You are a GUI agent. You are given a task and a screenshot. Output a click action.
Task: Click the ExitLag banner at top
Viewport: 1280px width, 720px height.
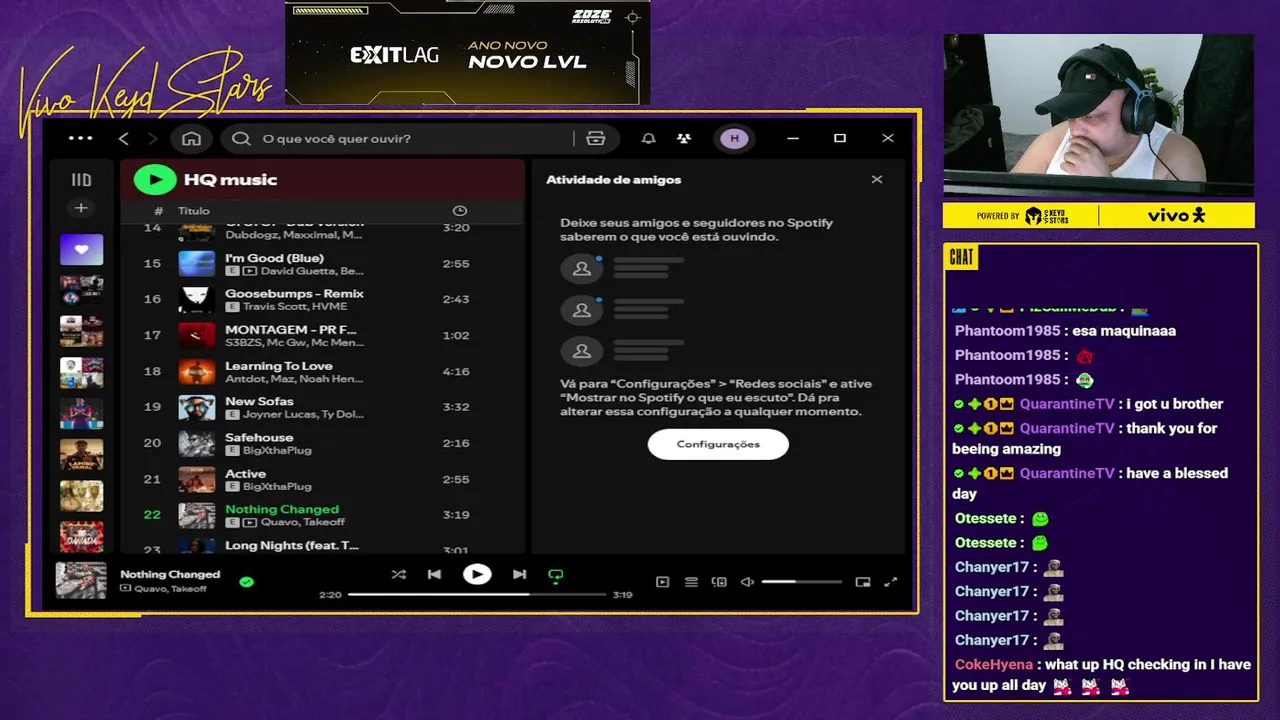point(467,53)
